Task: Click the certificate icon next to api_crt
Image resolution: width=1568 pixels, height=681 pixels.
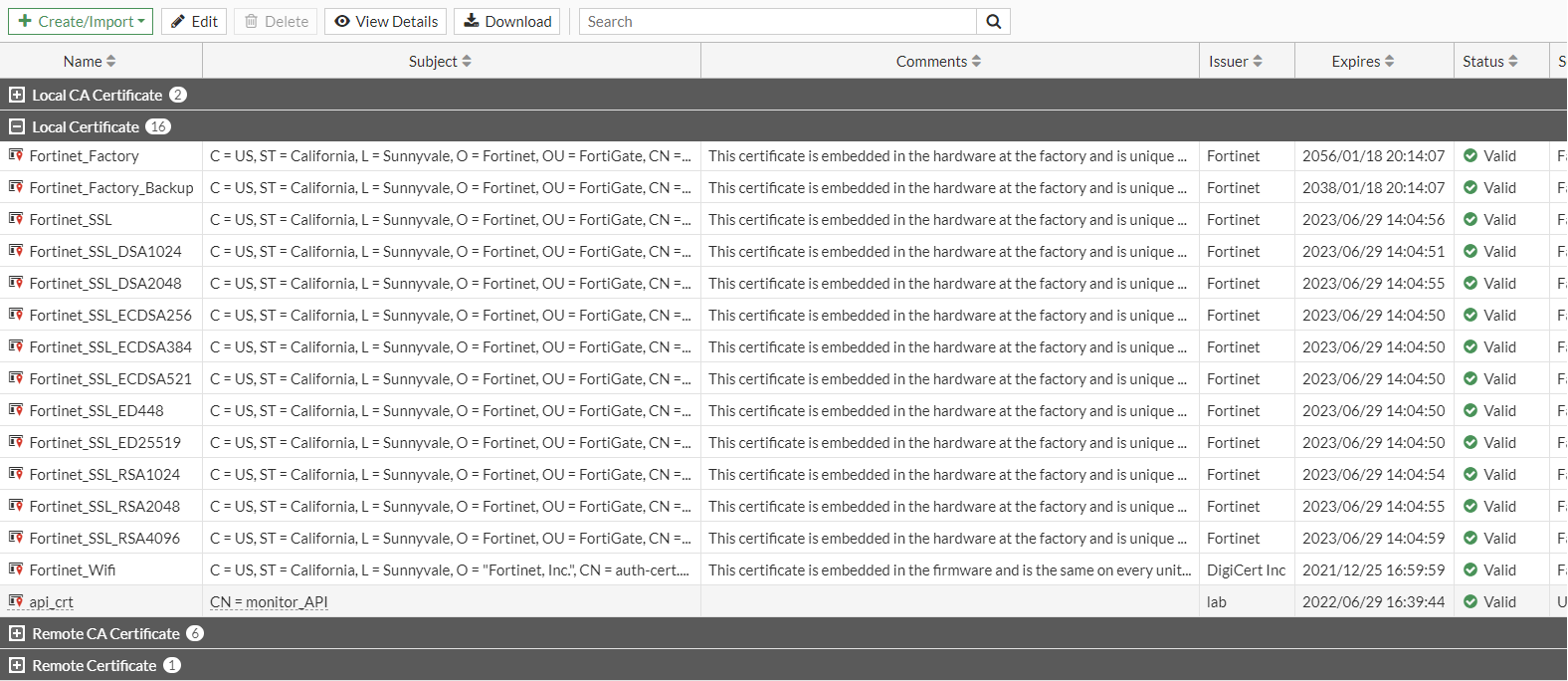Action: tap(16, 601)
